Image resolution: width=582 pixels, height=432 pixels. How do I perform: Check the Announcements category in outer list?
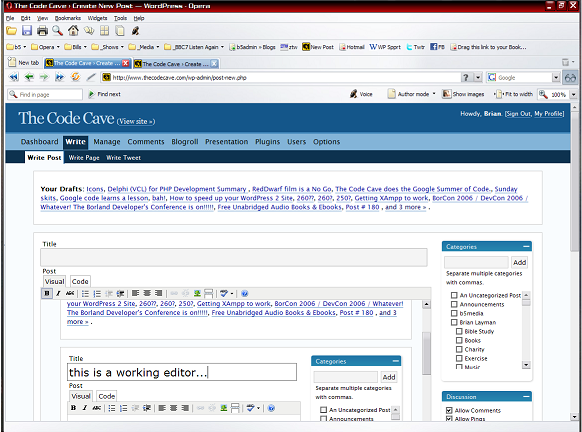click(x=454, y=304)
